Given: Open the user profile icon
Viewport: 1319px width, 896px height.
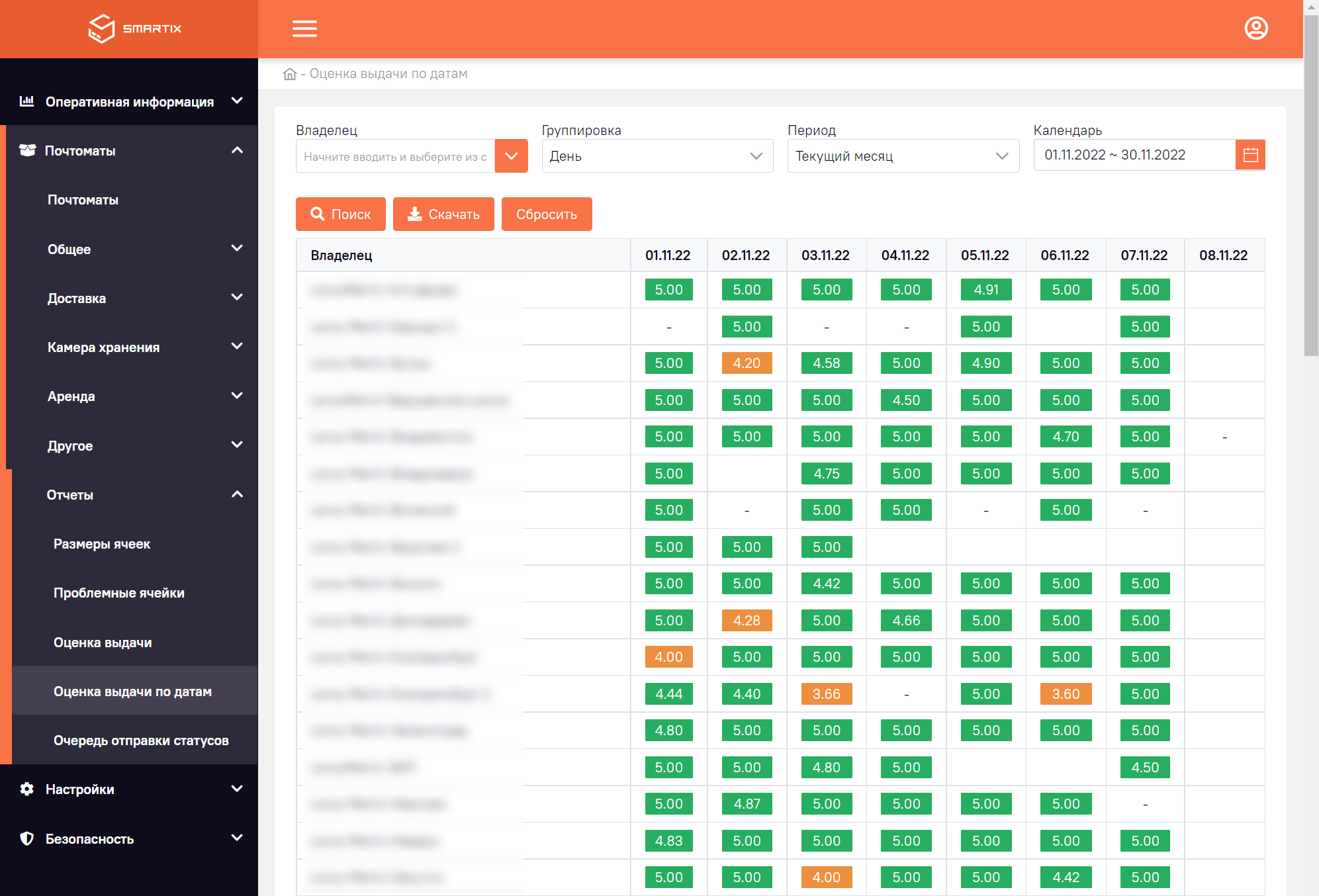Looking at the screenshot, I should click(x=1255, y=28).
